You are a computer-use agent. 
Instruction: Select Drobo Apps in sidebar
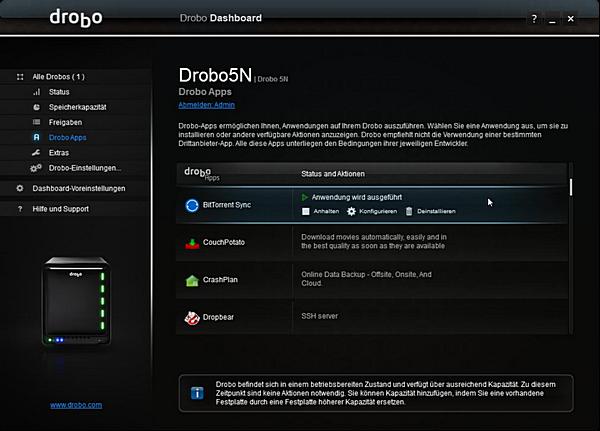(67, 137)
